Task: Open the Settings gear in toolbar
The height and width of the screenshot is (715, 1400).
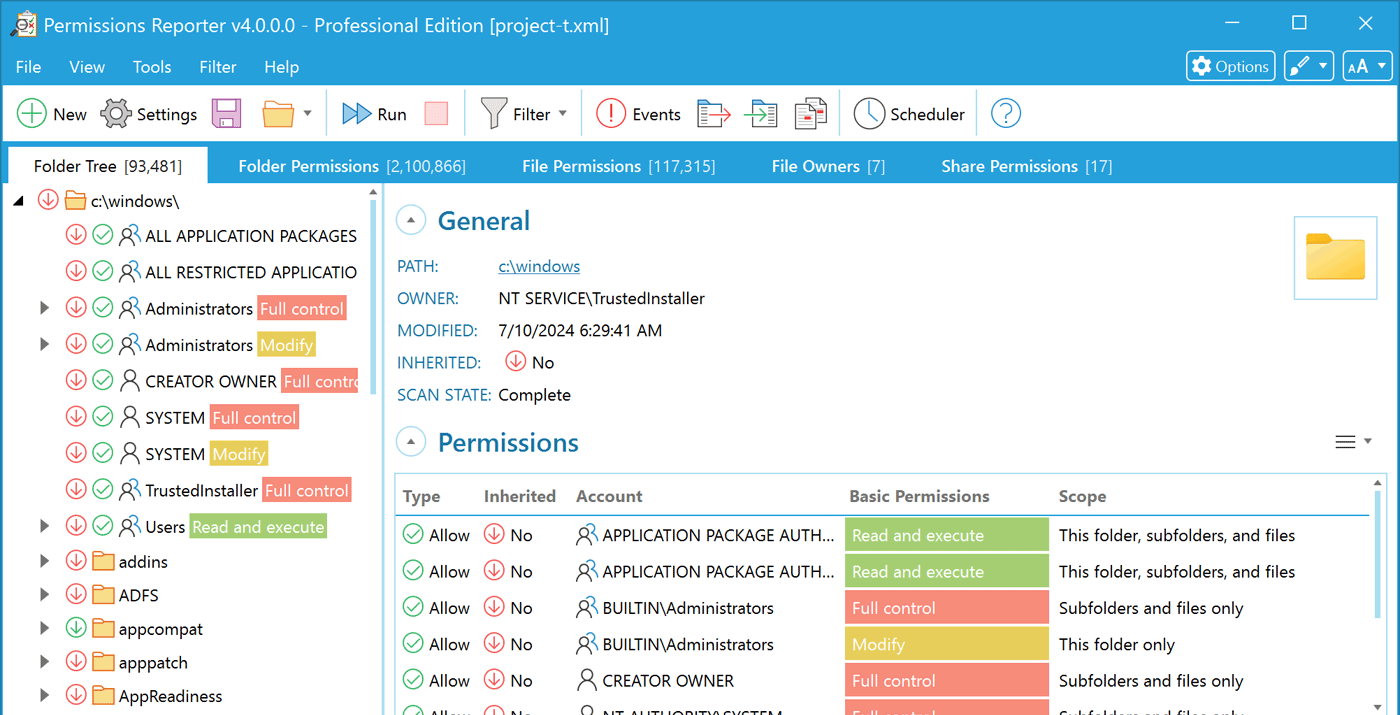Action: pos(116,114)
